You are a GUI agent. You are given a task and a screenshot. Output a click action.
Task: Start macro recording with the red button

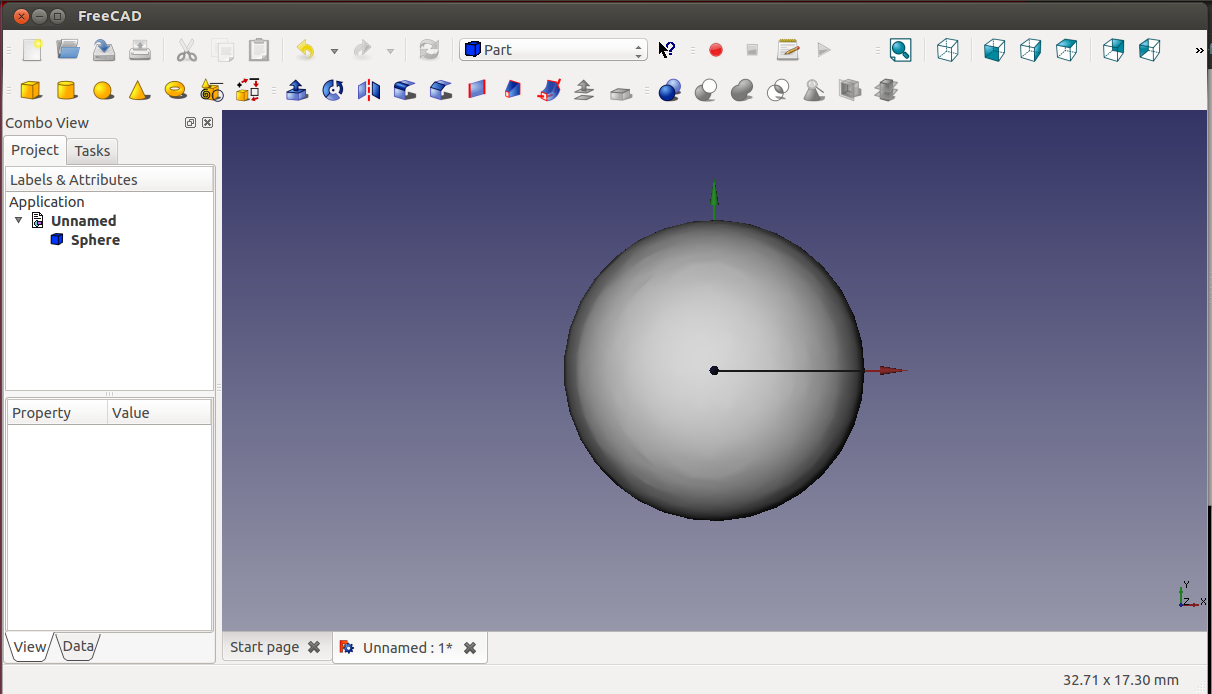coord(716,50)
